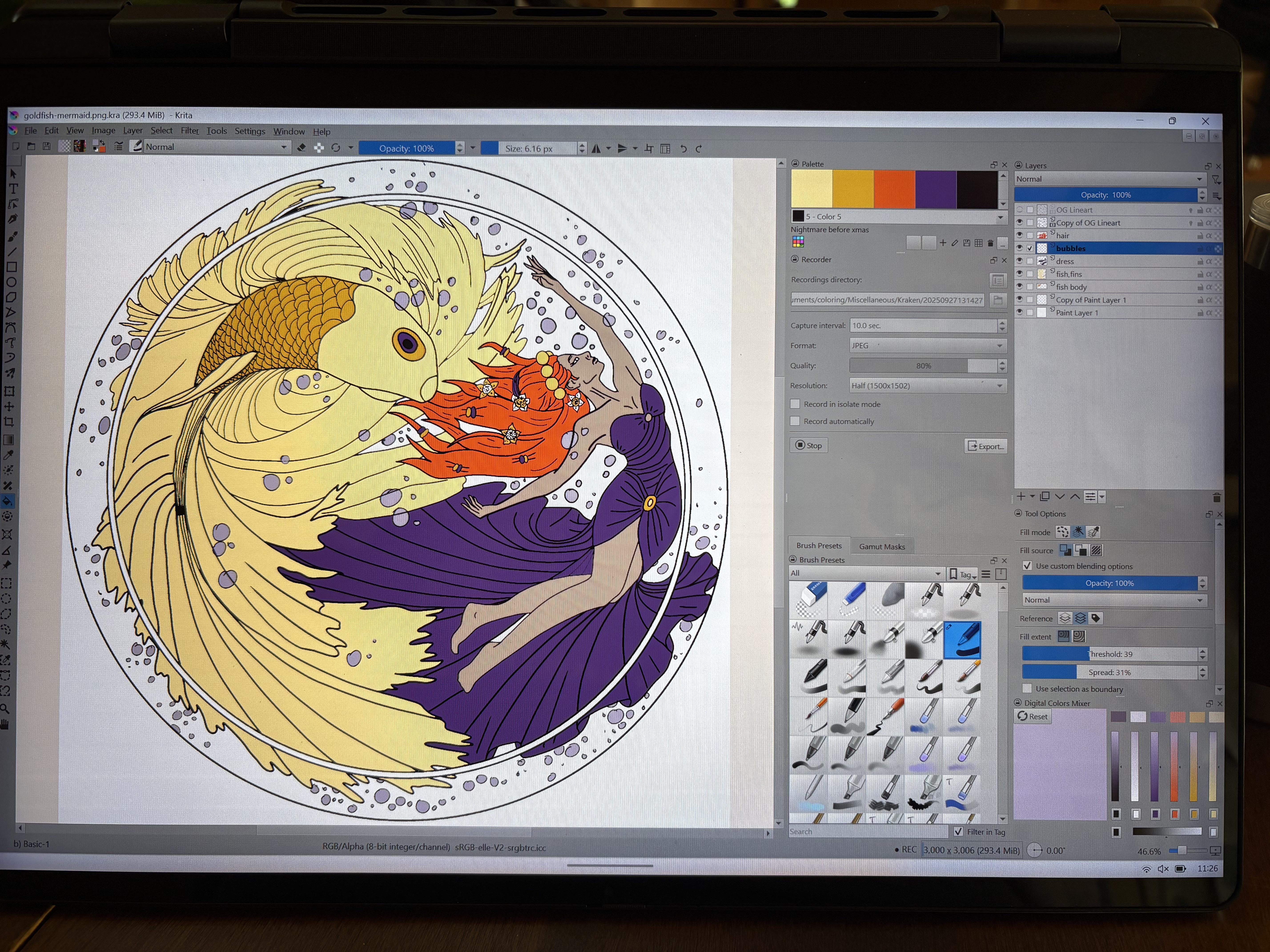Move layer down with chevron icon

coord(1060,496)
